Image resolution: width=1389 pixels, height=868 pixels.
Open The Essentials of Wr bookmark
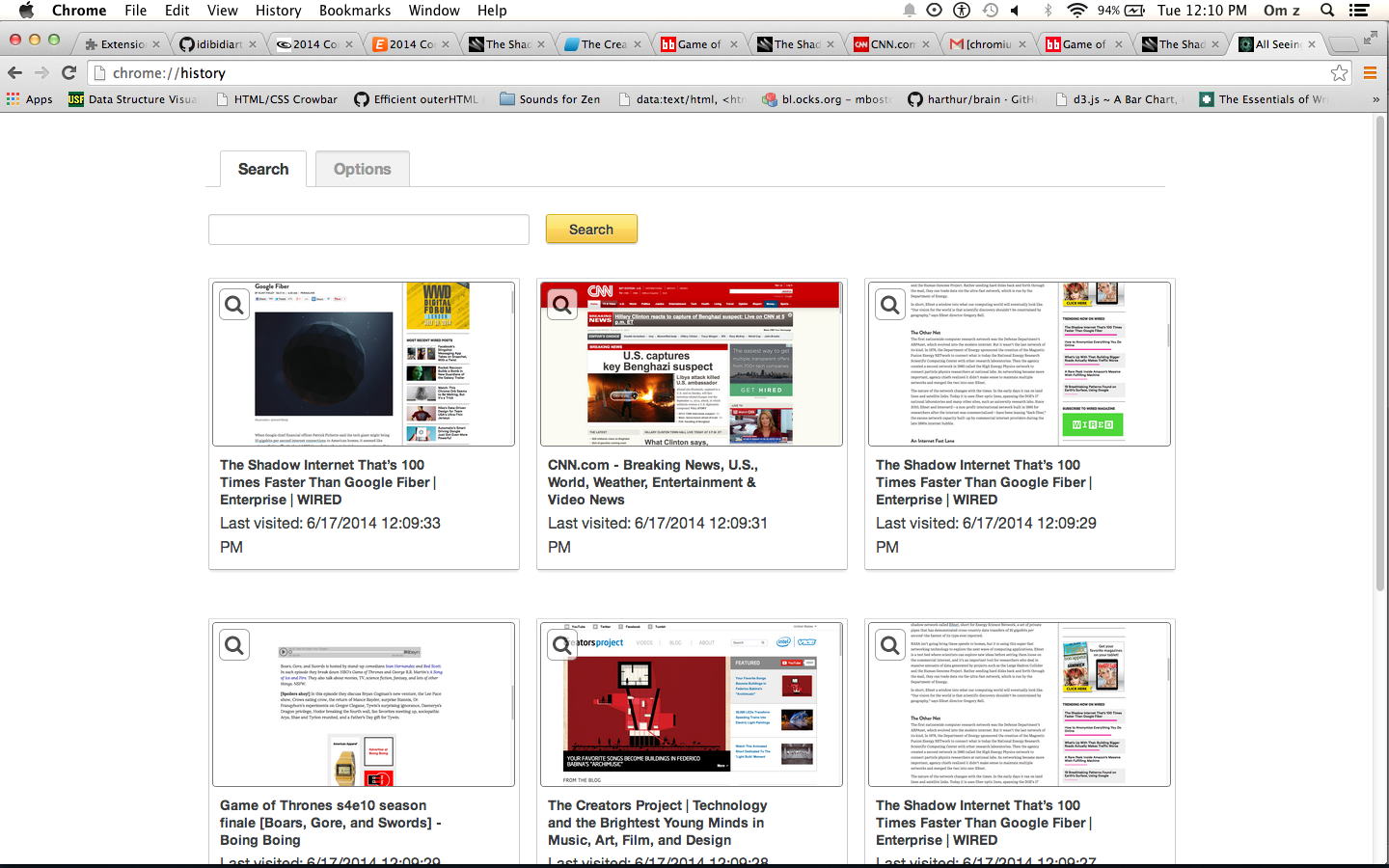tap(1265, 99)
